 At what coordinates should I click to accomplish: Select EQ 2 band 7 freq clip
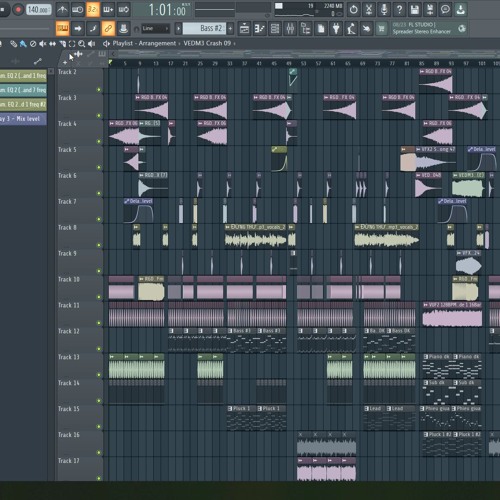click(x=23, y=90)
